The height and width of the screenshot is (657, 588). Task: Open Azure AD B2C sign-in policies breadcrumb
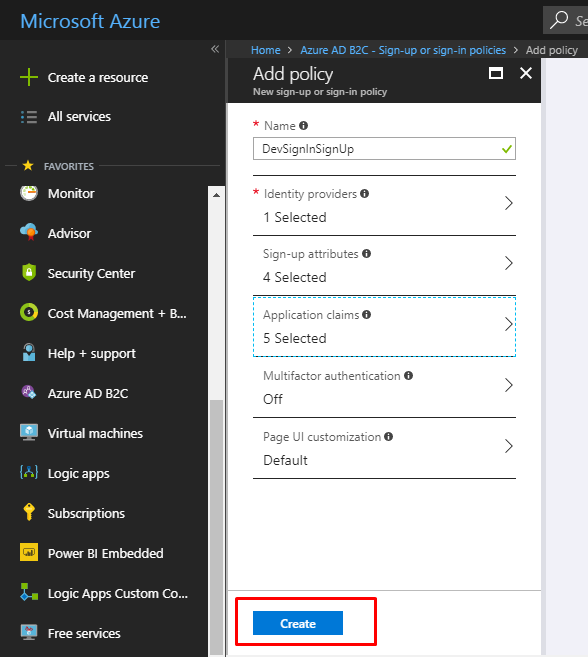[403, 50]
